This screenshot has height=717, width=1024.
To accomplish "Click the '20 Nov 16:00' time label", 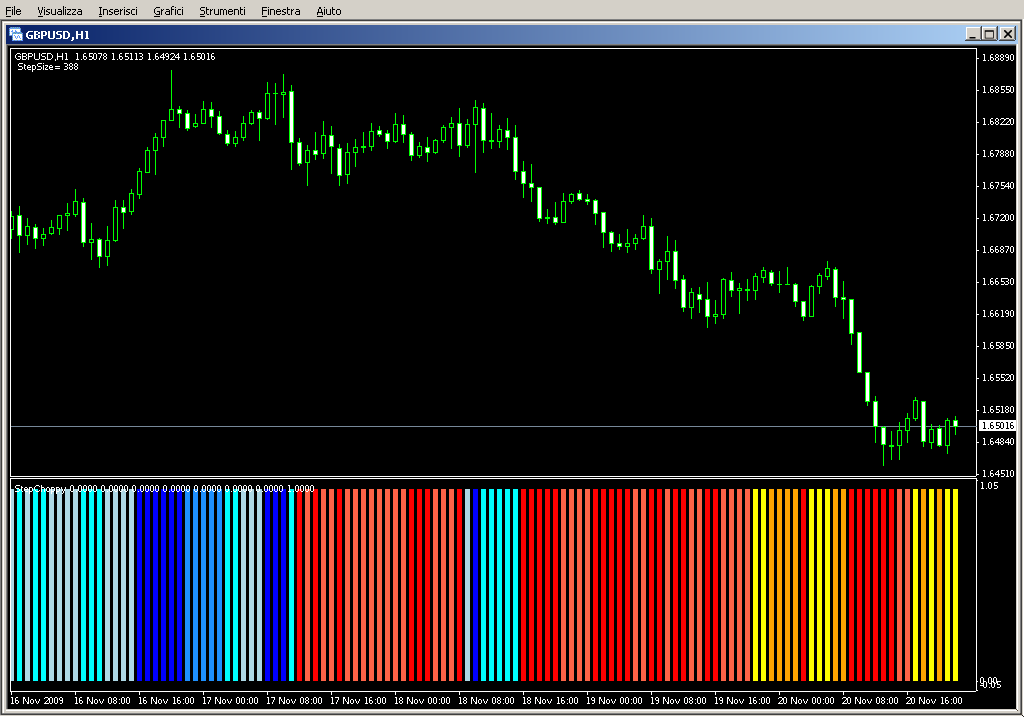I will click(934, 701).
